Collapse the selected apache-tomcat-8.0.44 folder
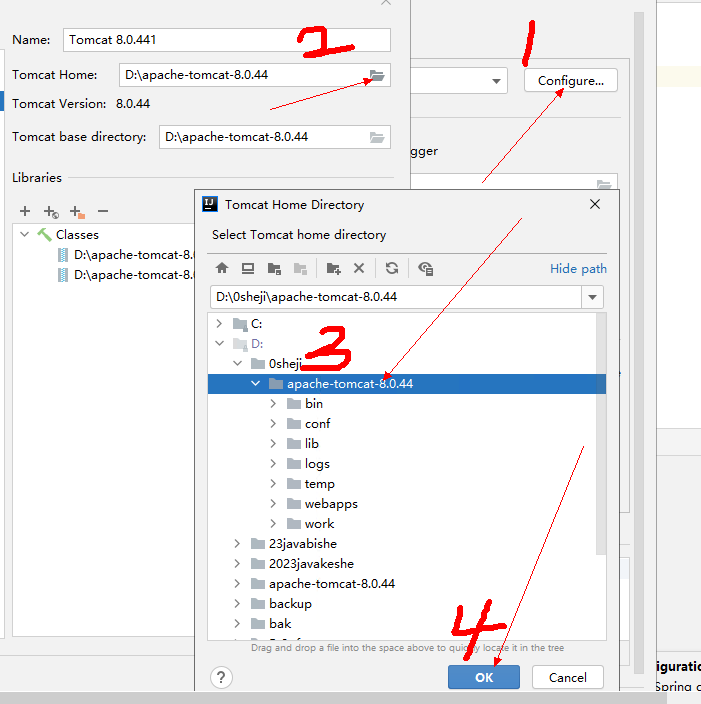 (x=256, y=383)
